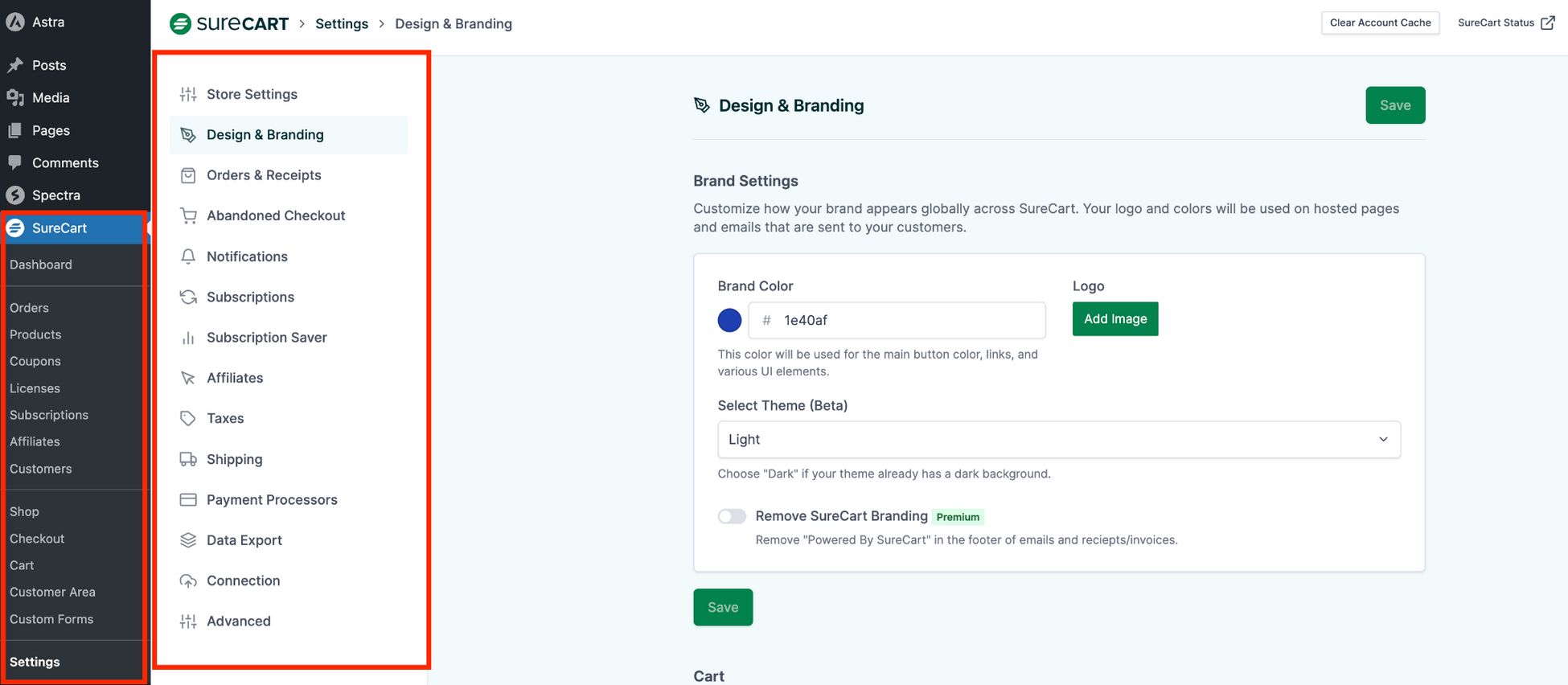Click the Data Export layers icon
1568x685 pixels.
coord(188,540)
